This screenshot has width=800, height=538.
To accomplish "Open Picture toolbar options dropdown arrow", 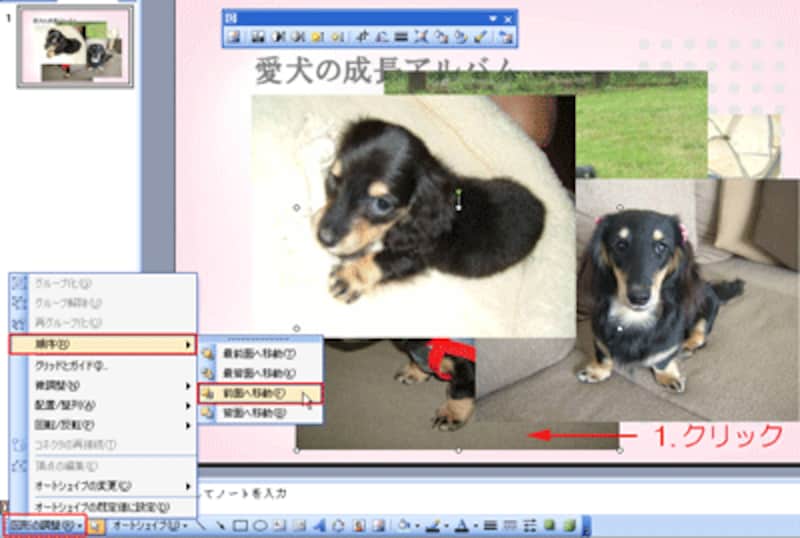I will click(492, 18).
